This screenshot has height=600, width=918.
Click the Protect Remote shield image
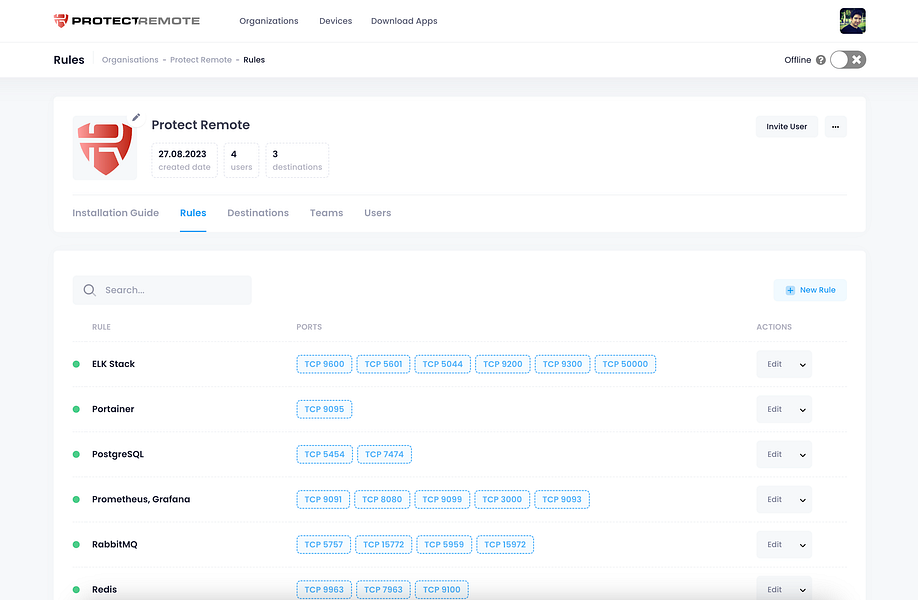click(x=105, y=148)
